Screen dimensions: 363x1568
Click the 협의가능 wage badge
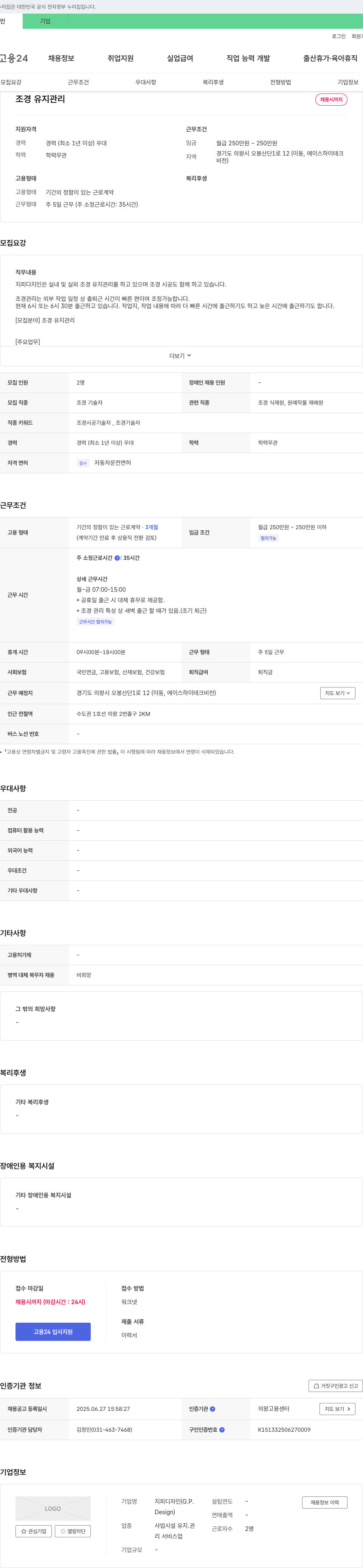(x=268, y=538)
